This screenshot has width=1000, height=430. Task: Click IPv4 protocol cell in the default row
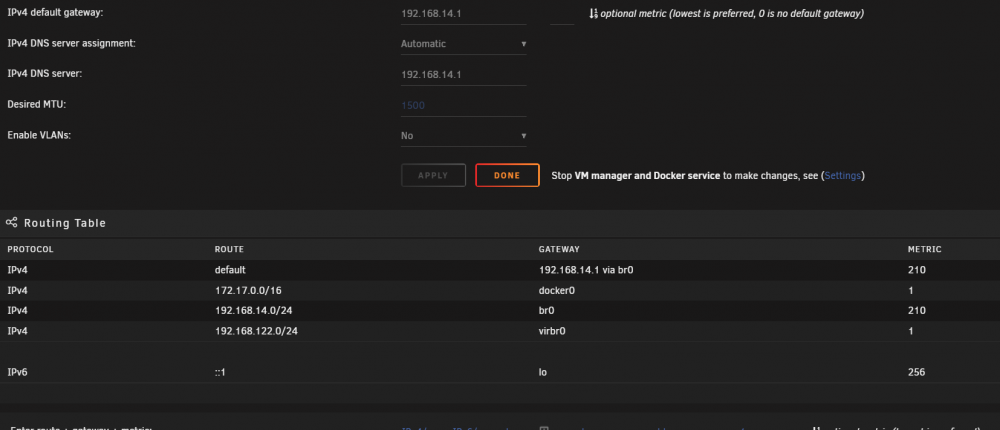[x=17, y=270]
